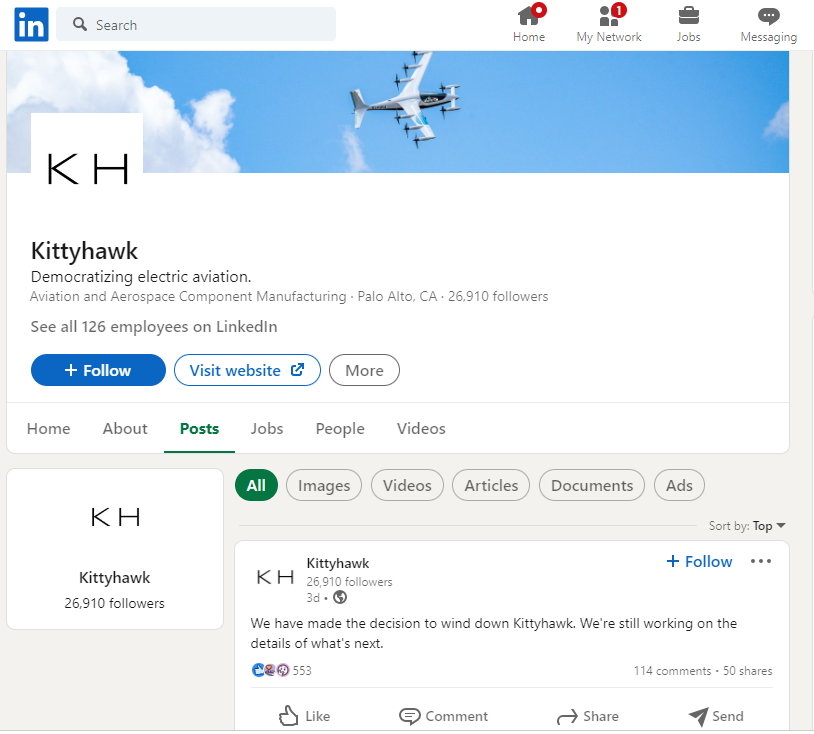This screenshot has width=814, height=734.
Task: Like the Kittyhawk wind-down post
Action: [304, 716]
